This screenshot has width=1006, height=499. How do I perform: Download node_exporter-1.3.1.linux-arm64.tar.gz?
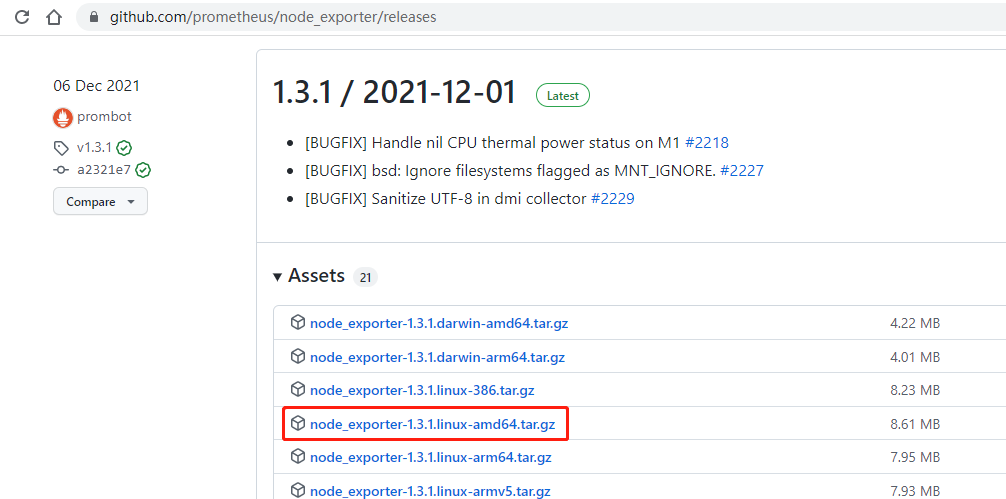(x=431, y=457)
